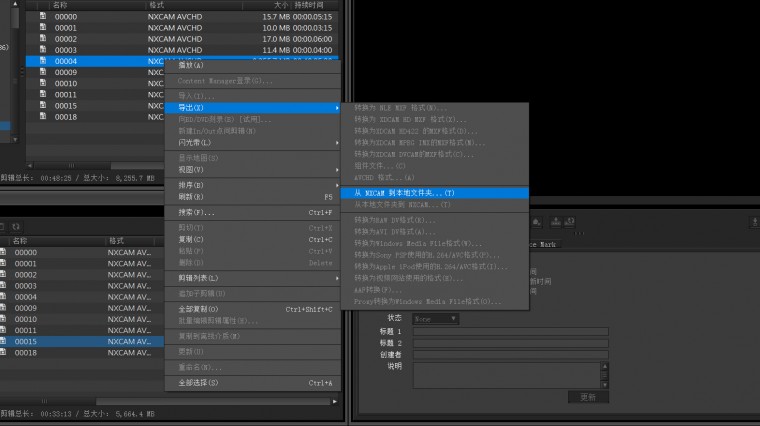
Task: Select clip 00000 in the lower list
Action: [x=82, y=252]
